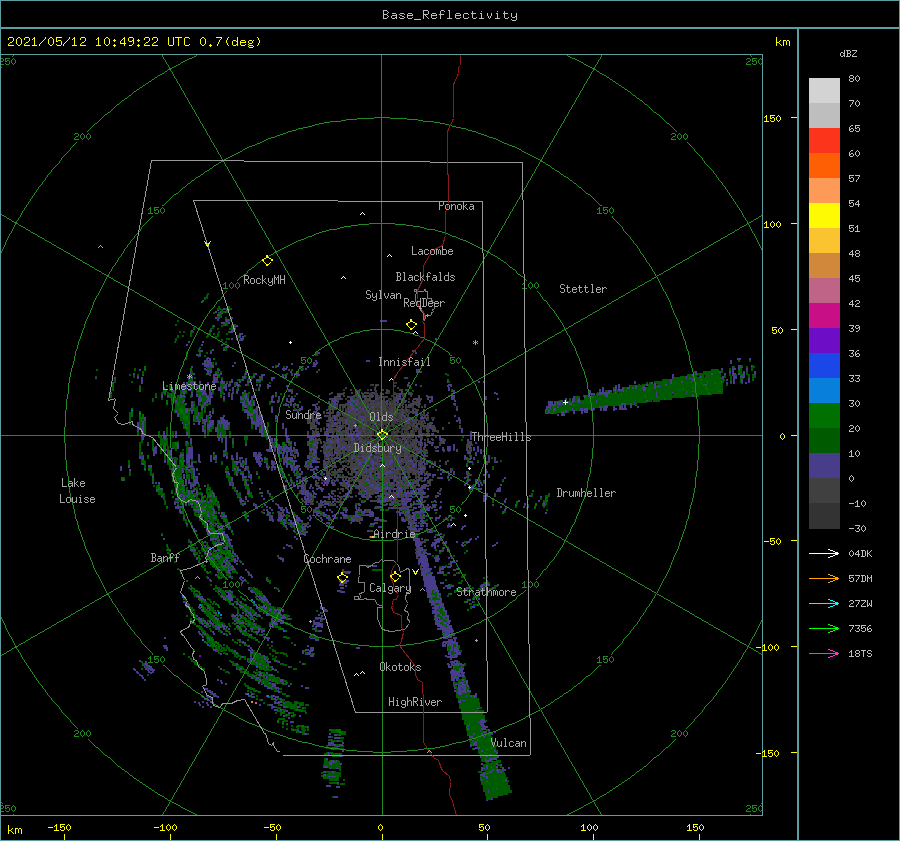Click the Ponoka city label
The height and width of the screenshot is (841, 900).
456,206
